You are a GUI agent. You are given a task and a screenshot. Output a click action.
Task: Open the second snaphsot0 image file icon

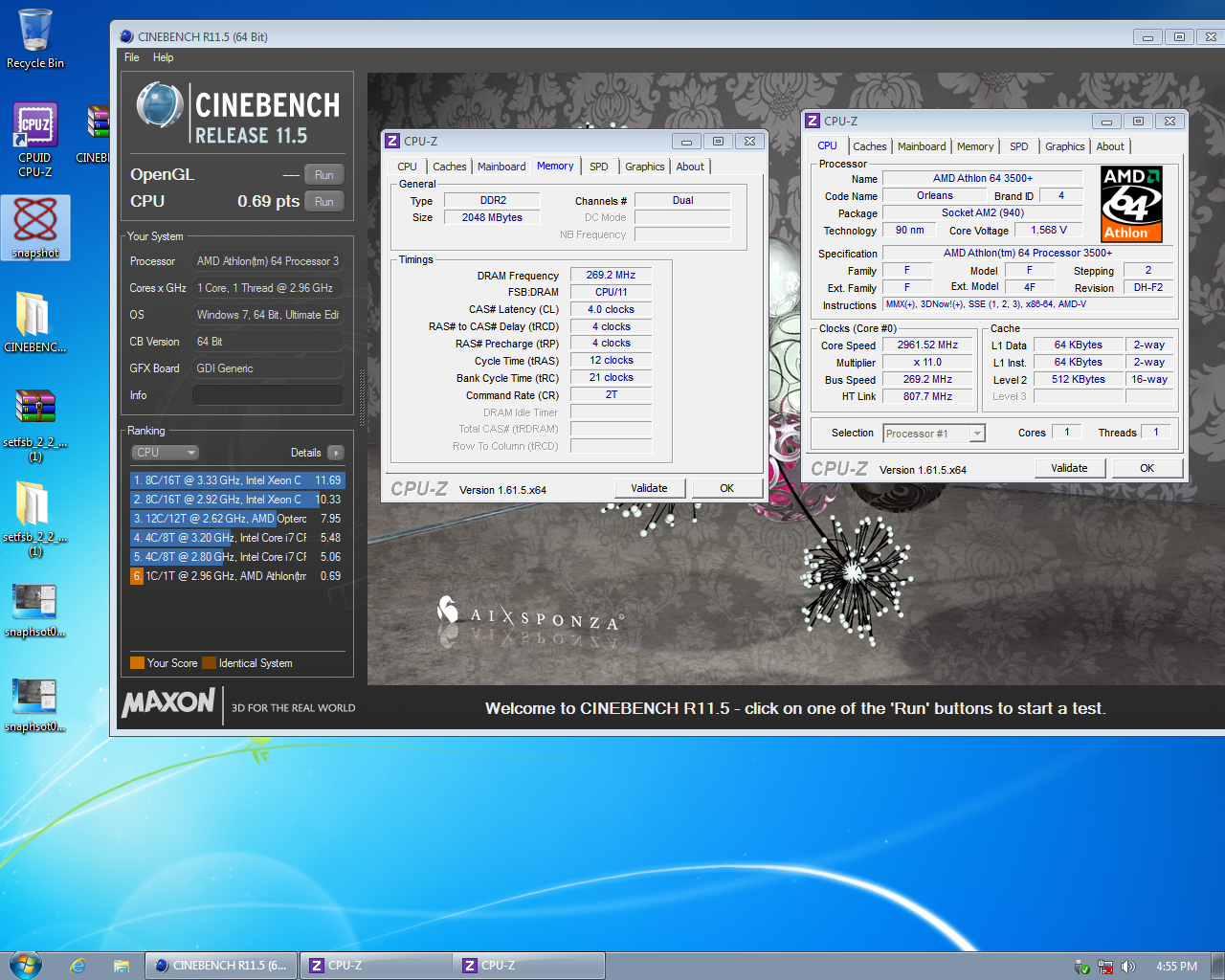click(x=35, y=705)
